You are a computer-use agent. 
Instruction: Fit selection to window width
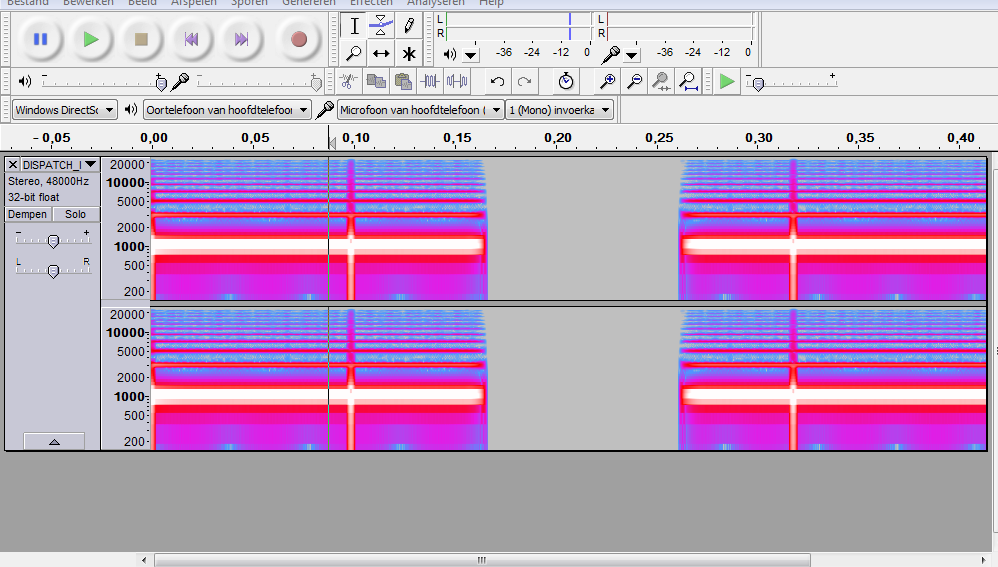point(661,81)
